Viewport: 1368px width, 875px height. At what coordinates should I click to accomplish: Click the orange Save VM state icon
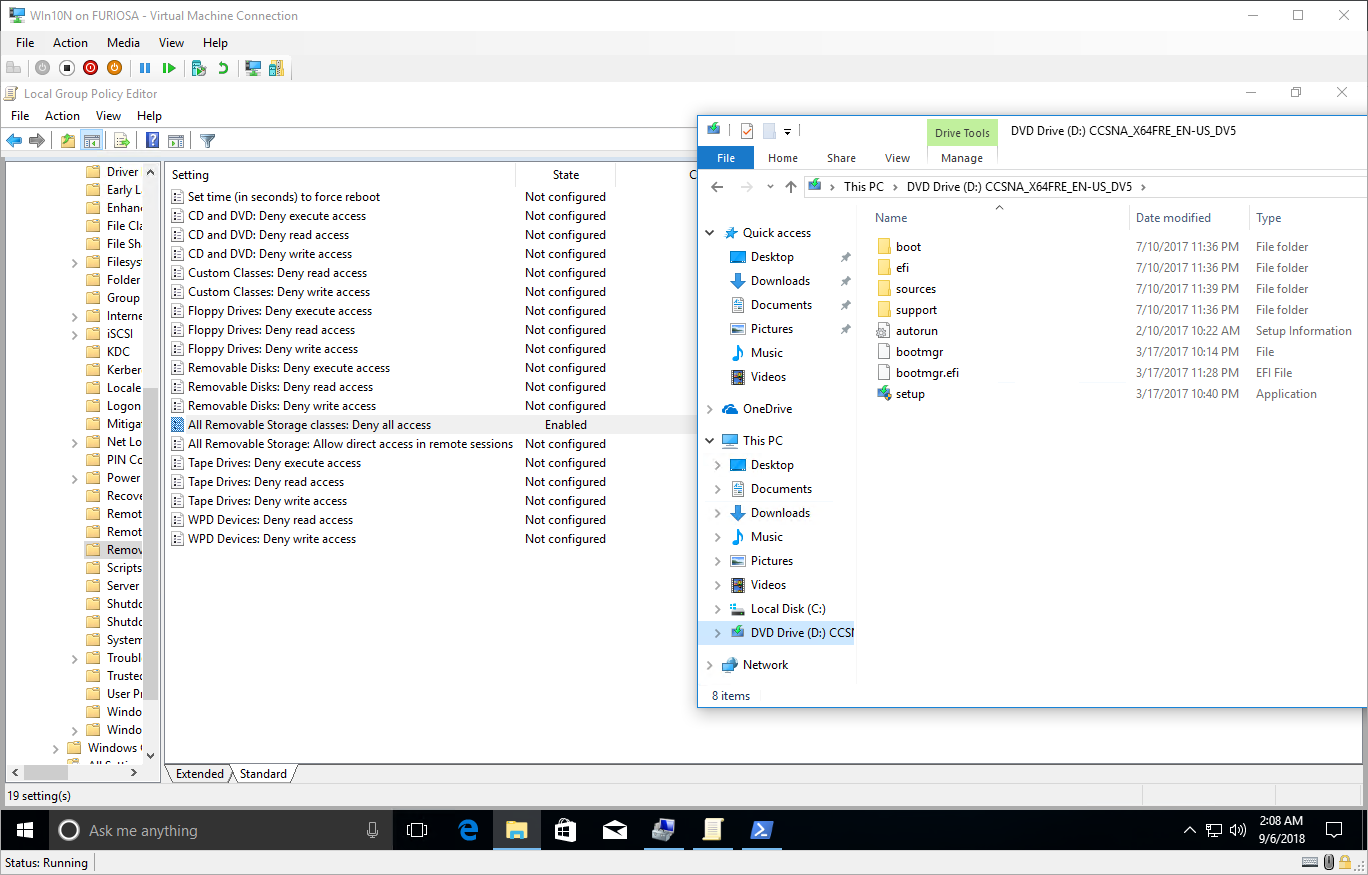(x=114, y=68)
